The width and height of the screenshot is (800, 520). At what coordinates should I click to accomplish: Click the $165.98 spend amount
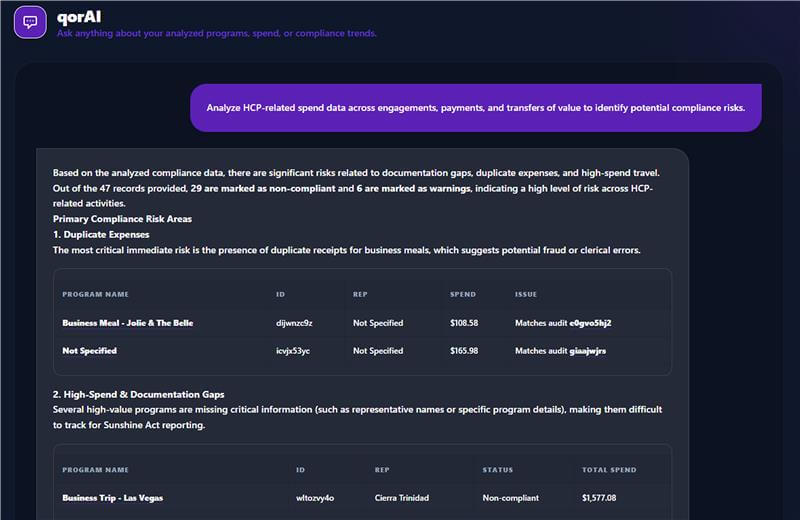tap(465, 351)
